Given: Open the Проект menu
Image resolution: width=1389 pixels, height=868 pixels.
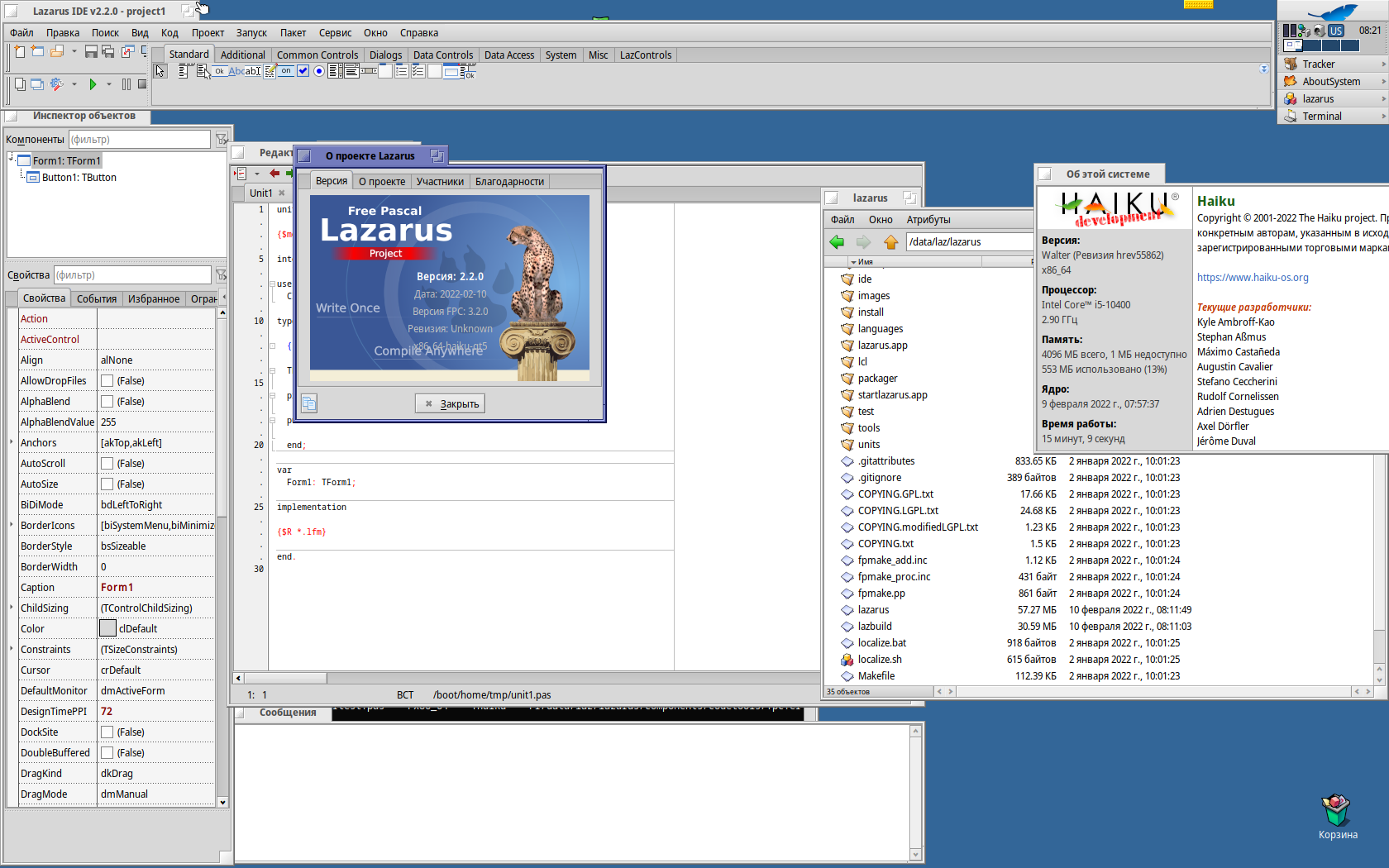Looking at the screenshot, I should tap(208, 33).
